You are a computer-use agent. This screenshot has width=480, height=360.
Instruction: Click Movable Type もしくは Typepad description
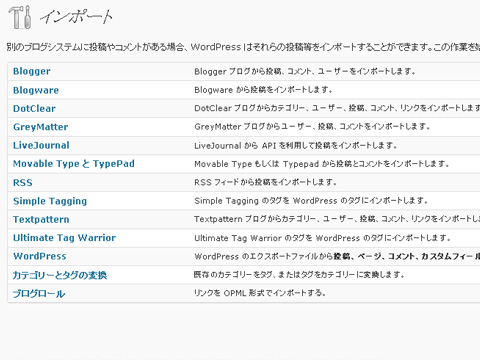322,164
